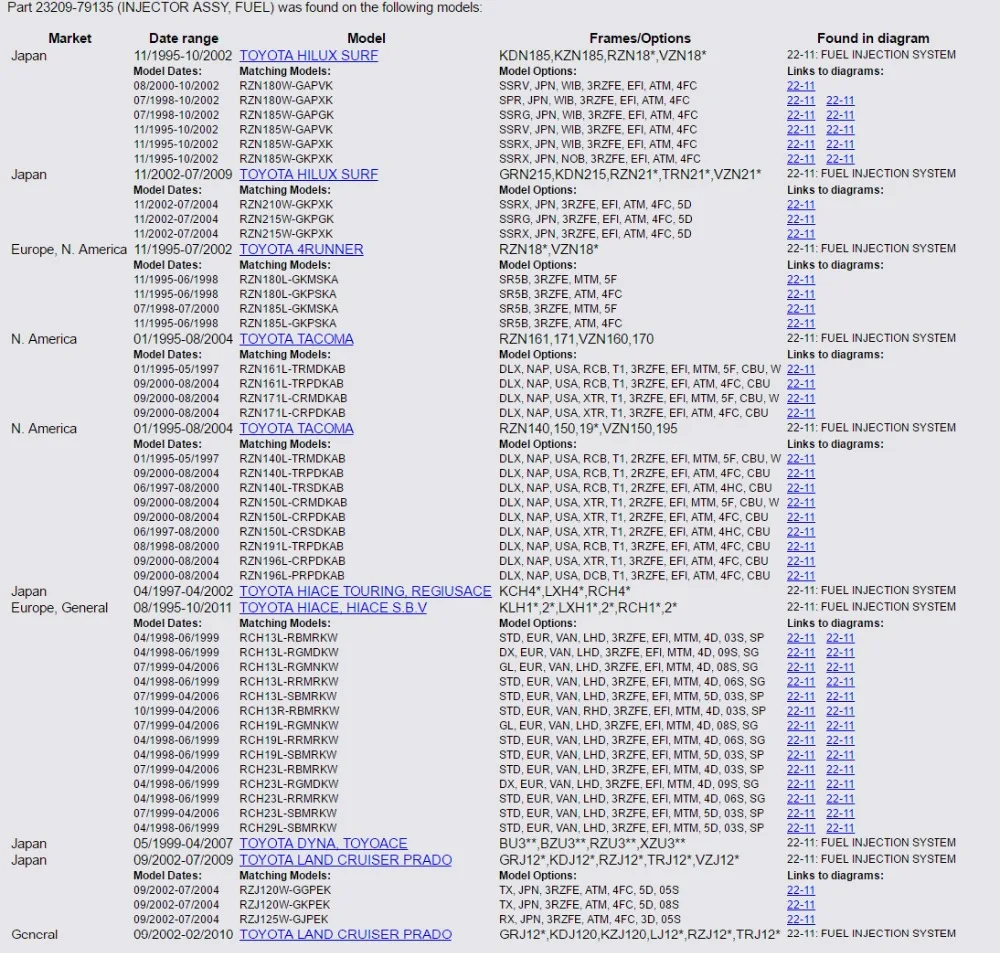Open 22-11 diagram link for RZN180W-GAPVK

click(800, 85)
